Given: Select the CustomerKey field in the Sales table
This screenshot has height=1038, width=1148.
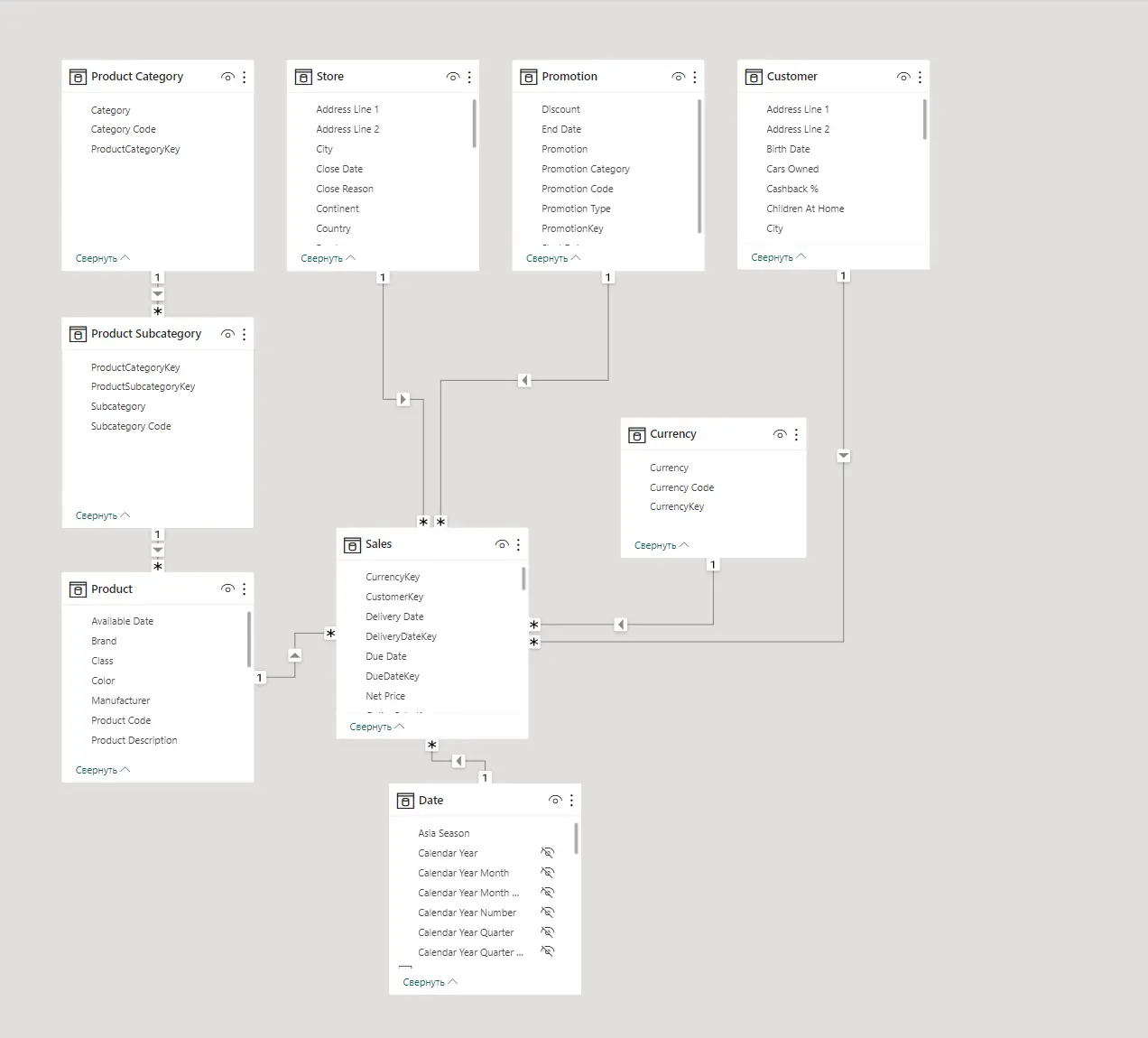Looking at the screenshot, I should (x=394, y=597).
